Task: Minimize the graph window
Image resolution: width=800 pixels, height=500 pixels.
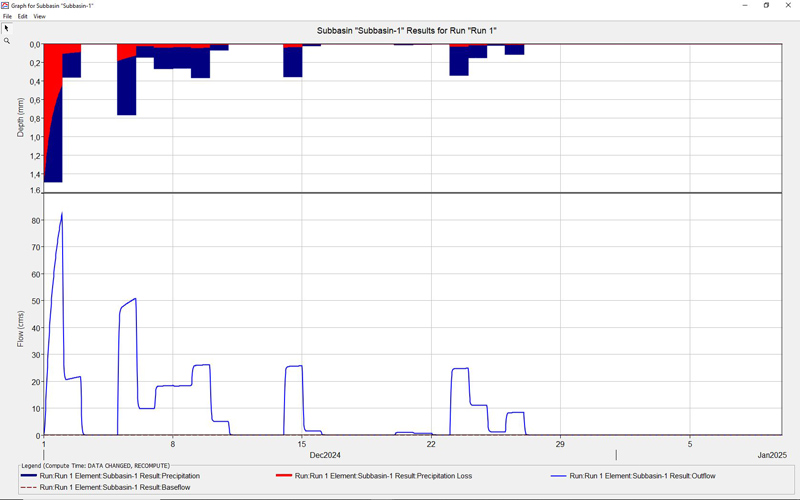Action: point(745,5)
